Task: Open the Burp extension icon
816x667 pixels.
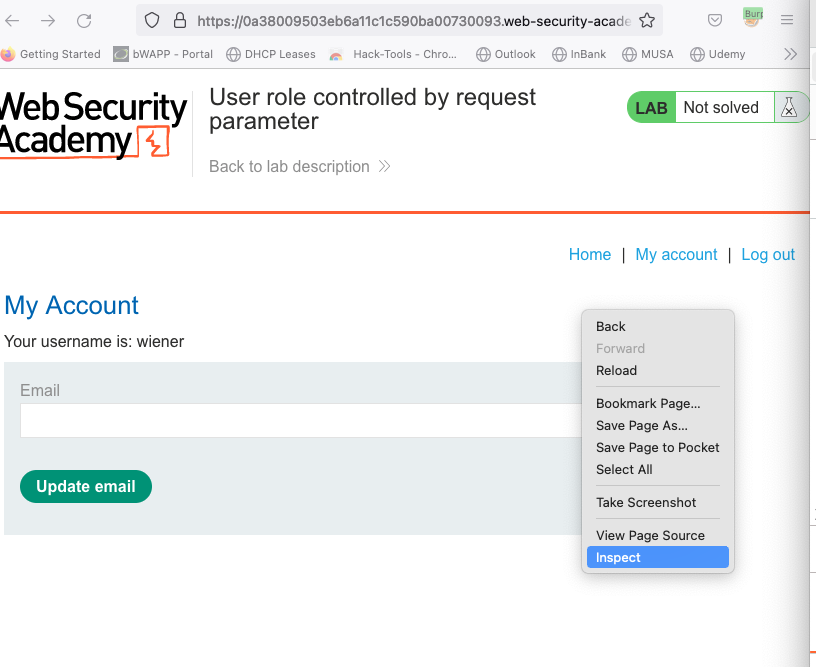Action: tap(752, 19)
